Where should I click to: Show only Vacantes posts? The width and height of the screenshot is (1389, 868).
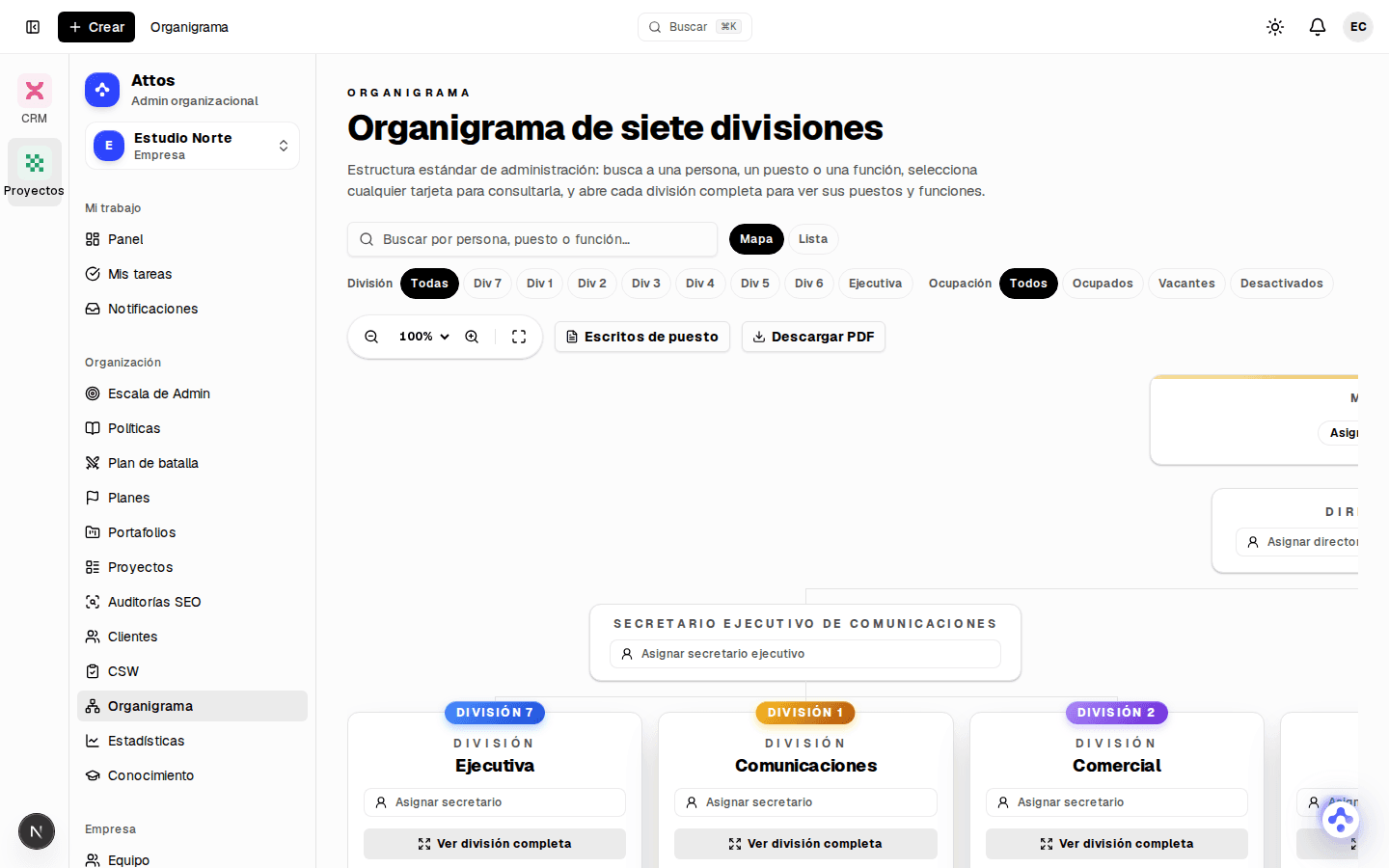click(x=1186, y=284)
